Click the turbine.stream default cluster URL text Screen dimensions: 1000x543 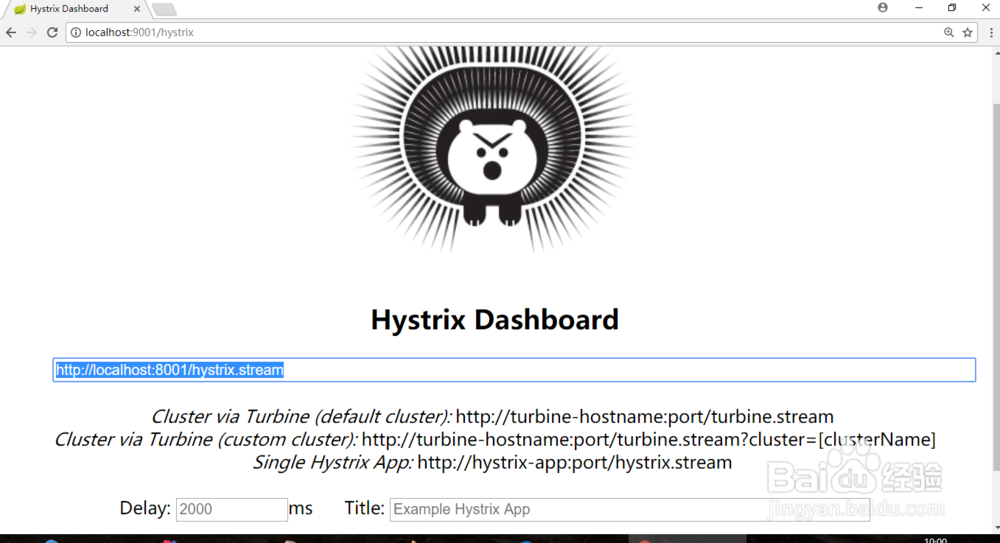click(644, 417)
